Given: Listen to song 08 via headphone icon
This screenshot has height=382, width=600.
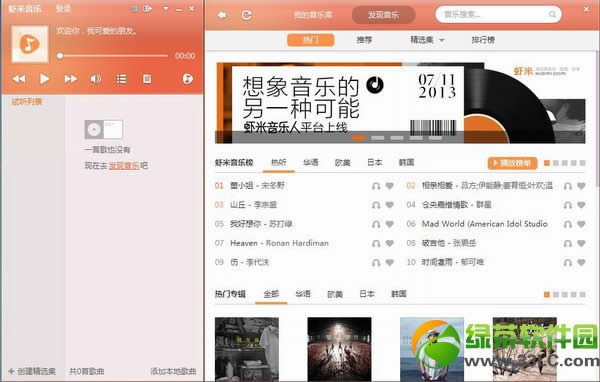Looking at the screenshot, I should pyautogui.click(x=568, y=243).
